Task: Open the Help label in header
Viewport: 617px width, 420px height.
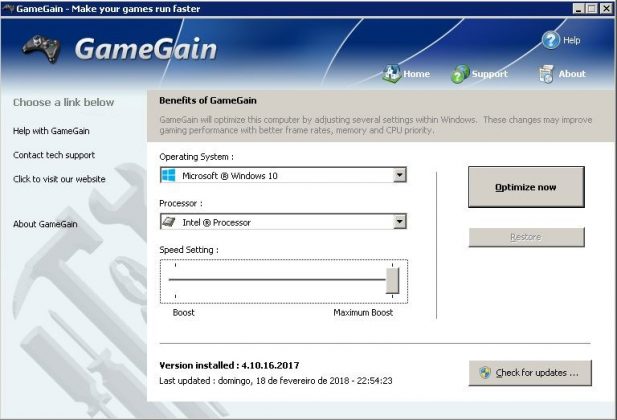Action: (x=571, y=40)
